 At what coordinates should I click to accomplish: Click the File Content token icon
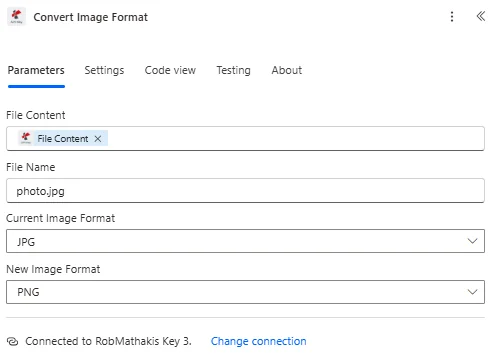pyautogui.click(x=26, y=138)
